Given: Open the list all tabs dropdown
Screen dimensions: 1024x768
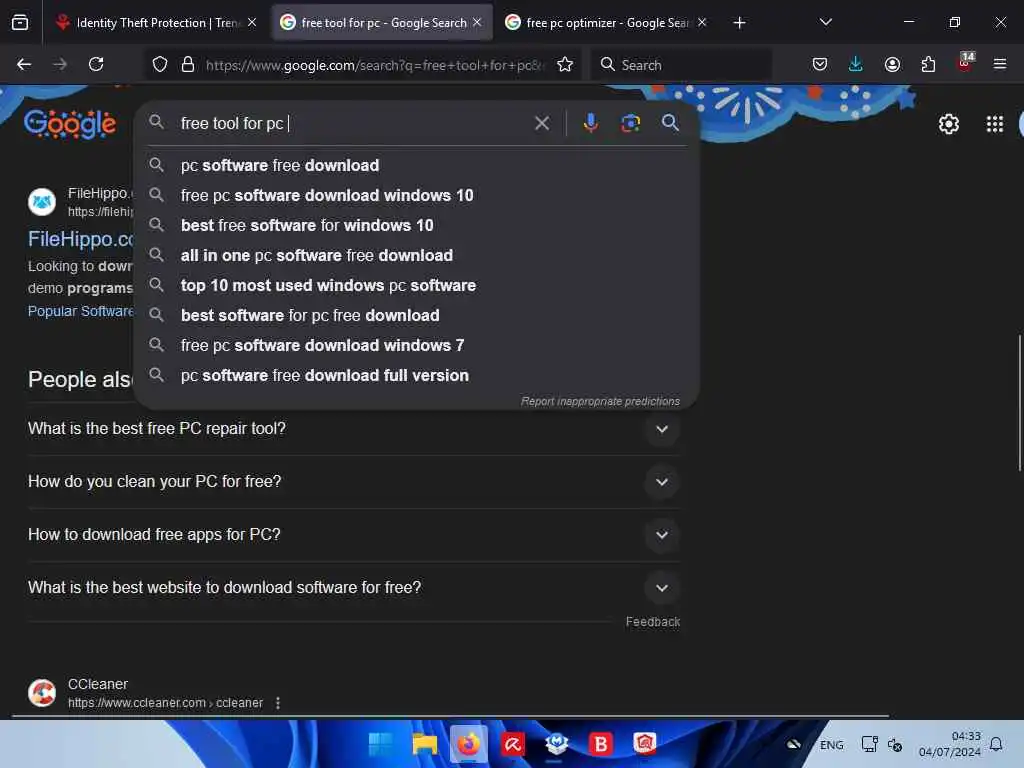Looking at the screenshot, I should (x=825, y=22).
